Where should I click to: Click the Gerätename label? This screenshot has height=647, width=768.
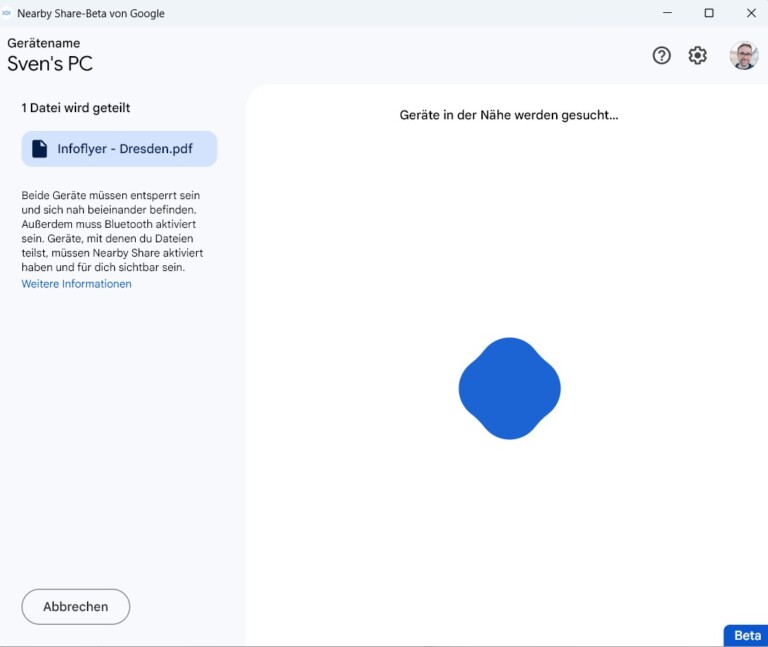tap(44, 43)
